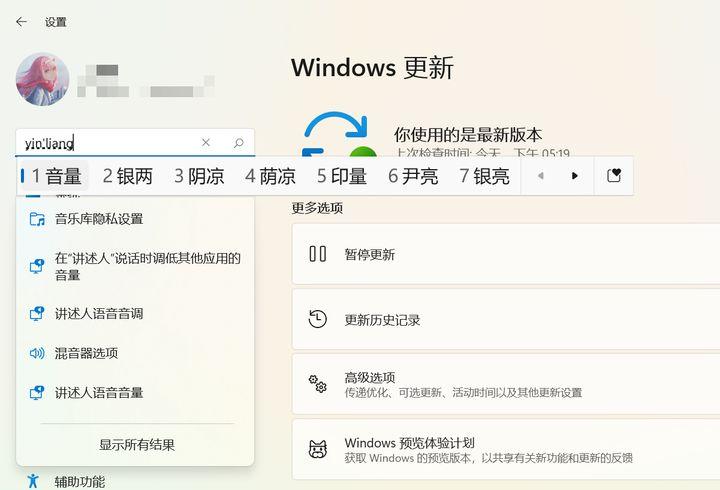Choose IME candidate 6 尹亮
Screen dimensions: 720x490
(x=413, y=176)
